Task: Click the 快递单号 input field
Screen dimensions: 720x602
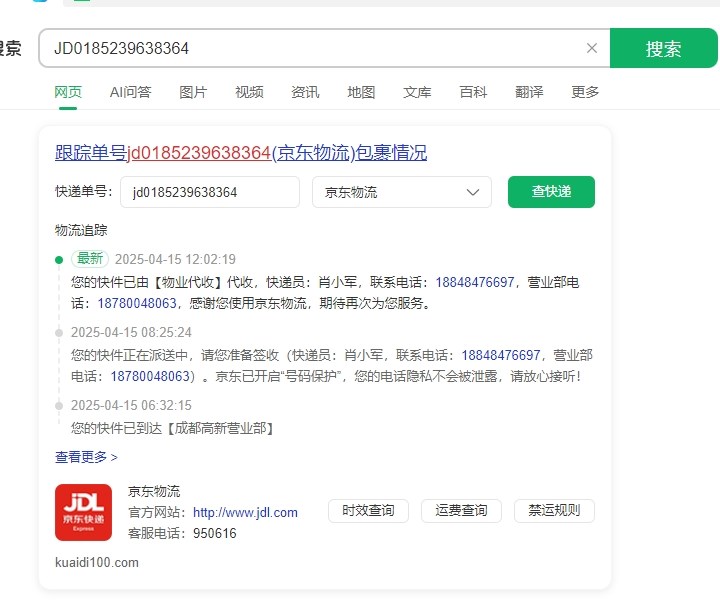Action: (210, 192)
